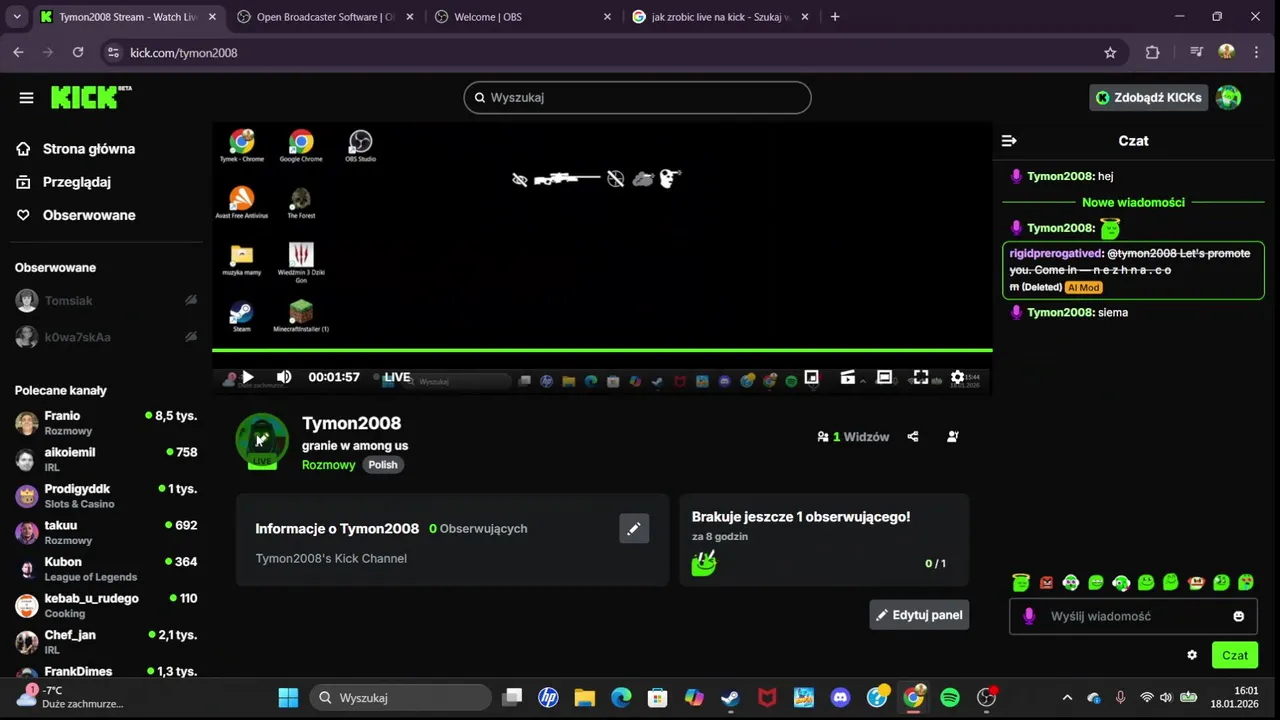Enable mini player (picture-in-picture) mode
The height and width of the screenshot is (720, 1280).
pyautogui.click(x=812, y=377)
